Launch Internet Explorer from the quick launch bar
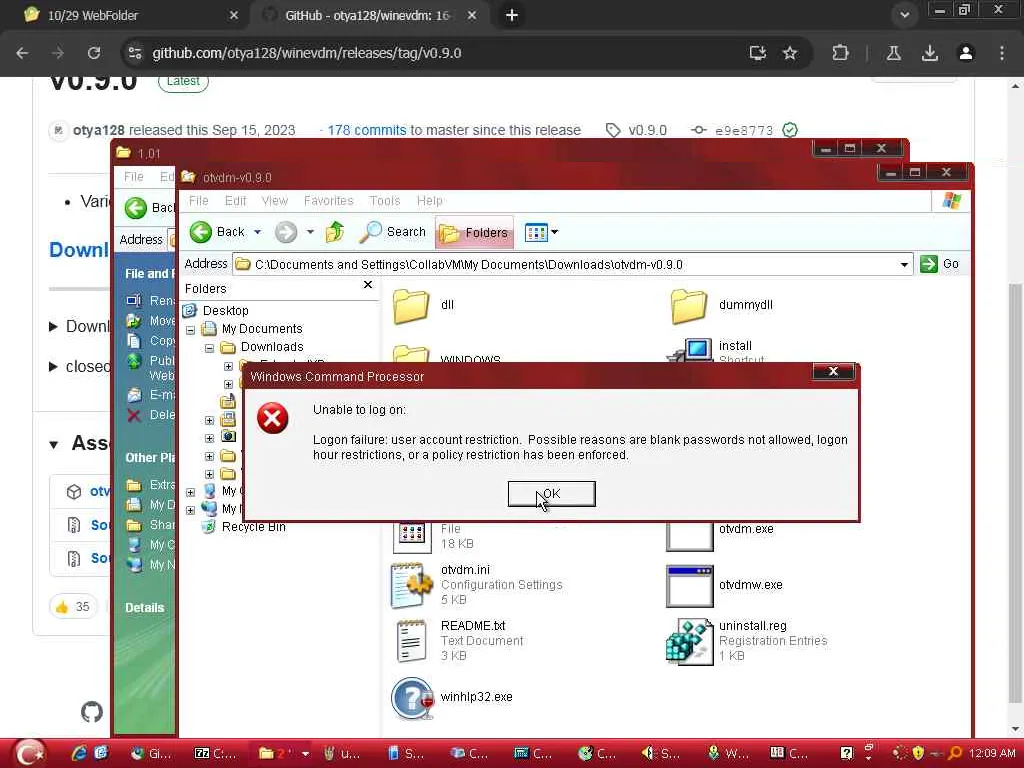This screenshot has width=1024, height=768. coord(78,753)
